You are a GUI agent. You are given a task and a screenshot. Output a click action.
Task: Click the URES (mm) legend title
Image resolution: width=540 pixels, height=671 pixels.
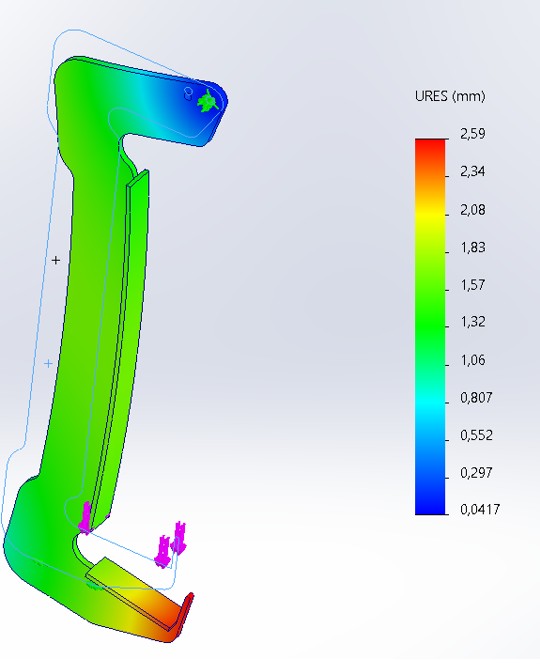tap(450, 96)
